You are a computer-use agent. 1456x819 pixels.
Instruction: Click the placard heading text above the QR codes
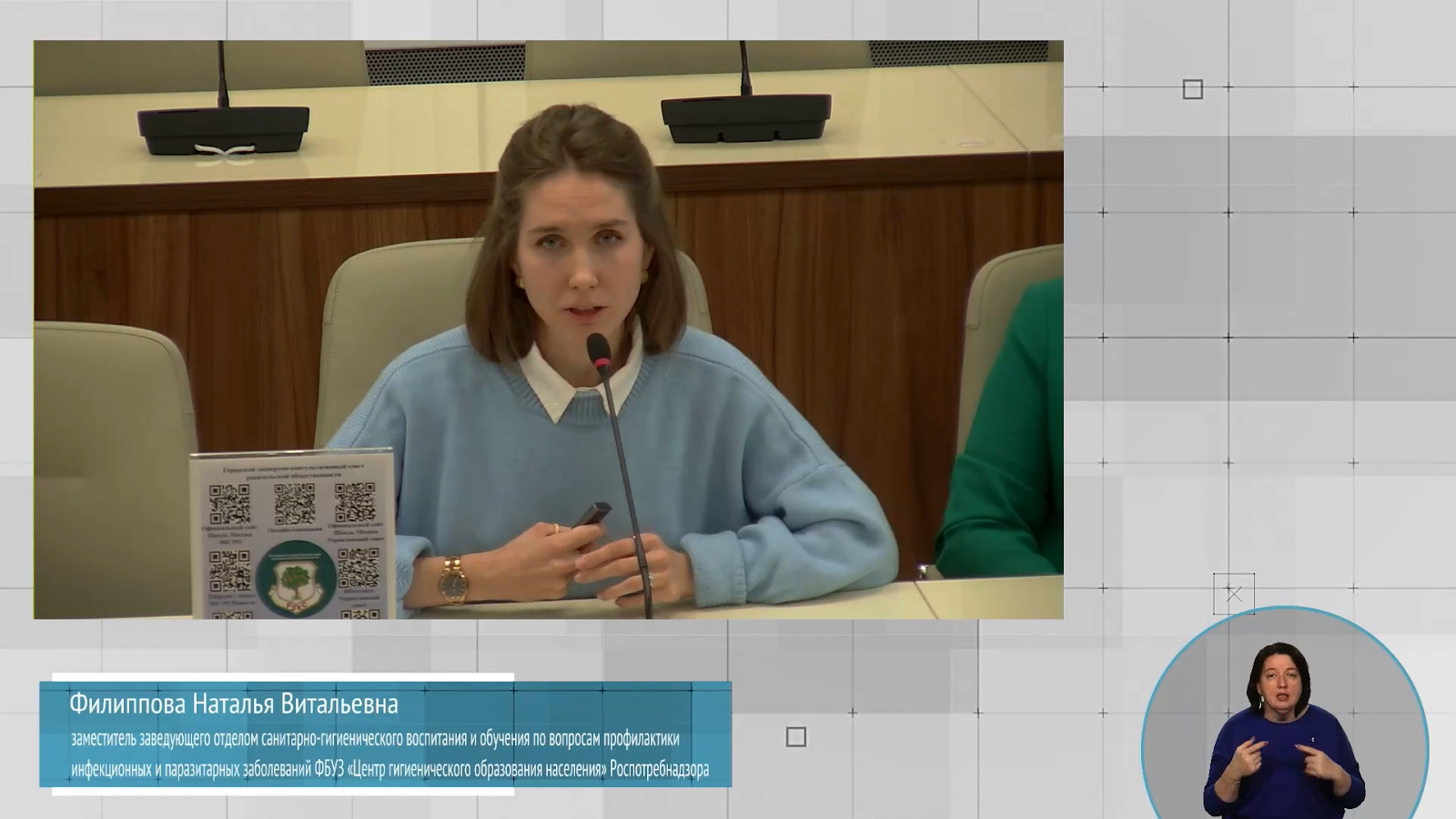coord(293,471)
